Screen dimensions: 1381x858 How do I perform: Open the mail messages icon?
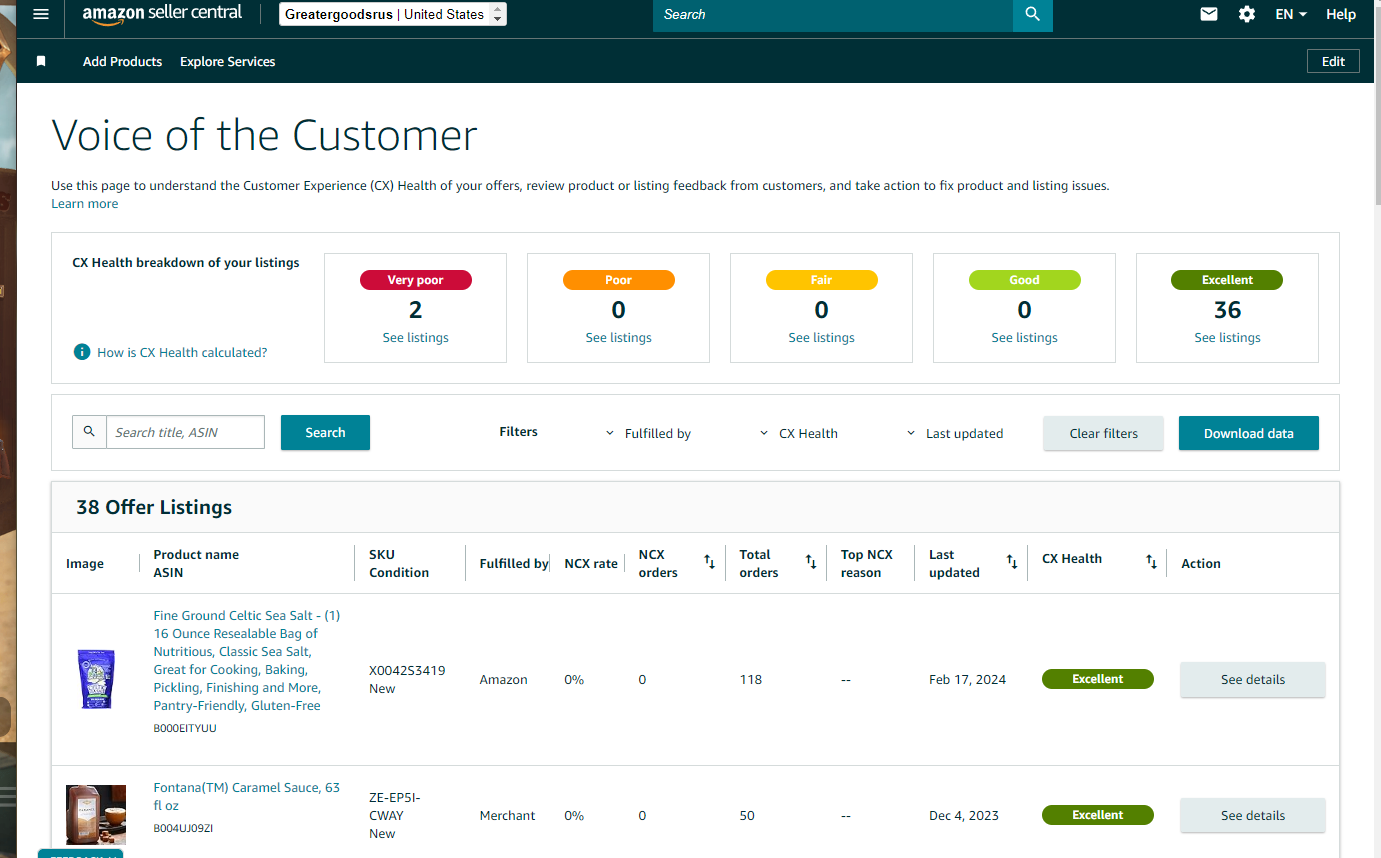(x=1209, y=14)
